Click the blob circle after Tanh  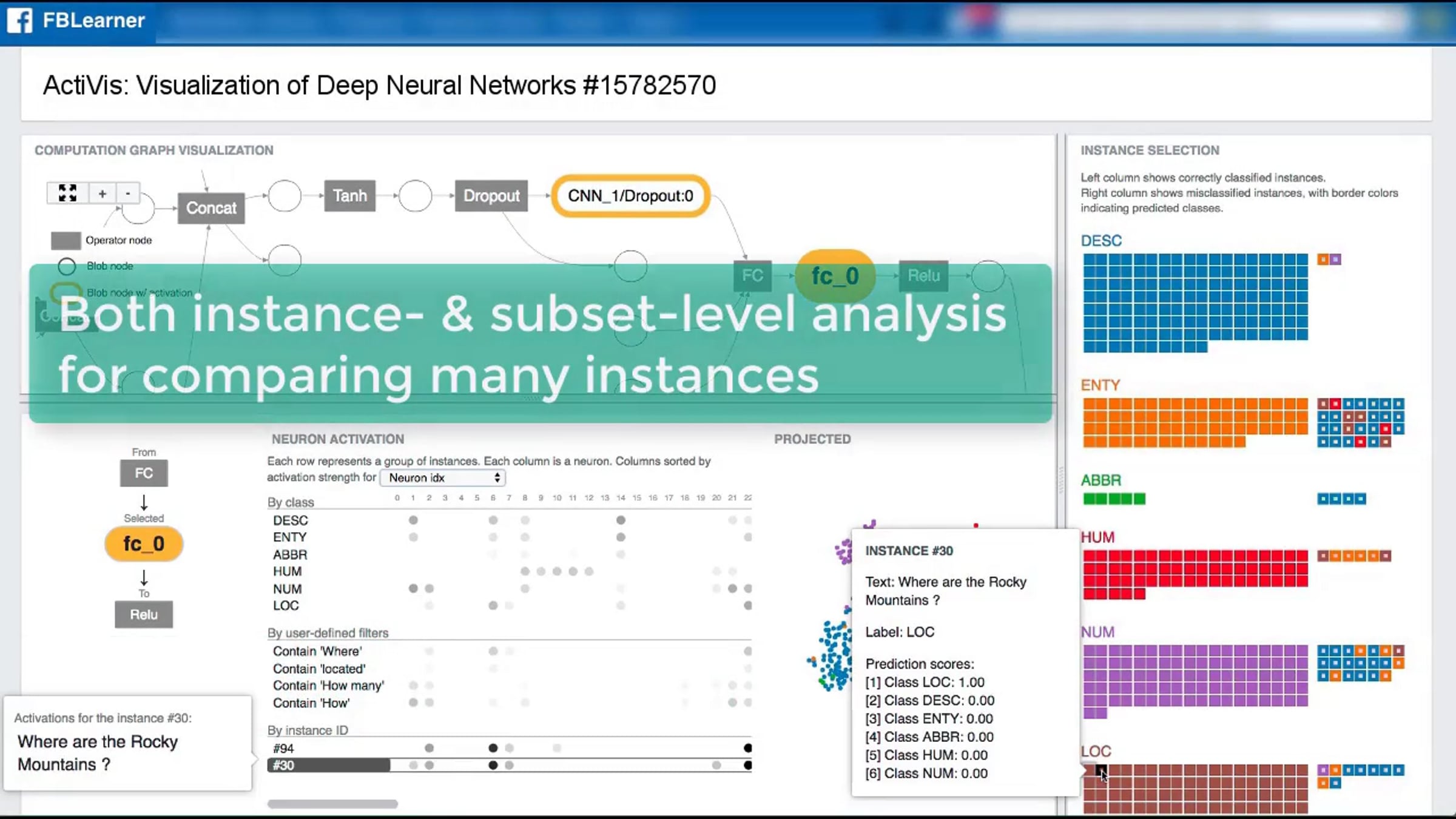tap(416, 195)
